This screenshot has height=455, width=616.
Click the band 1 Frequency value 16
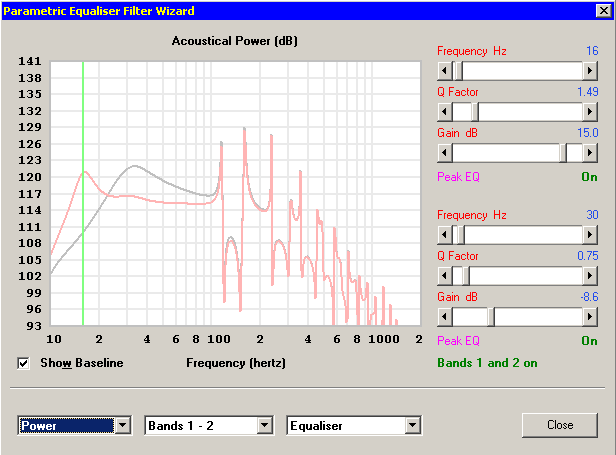(592, 51)
